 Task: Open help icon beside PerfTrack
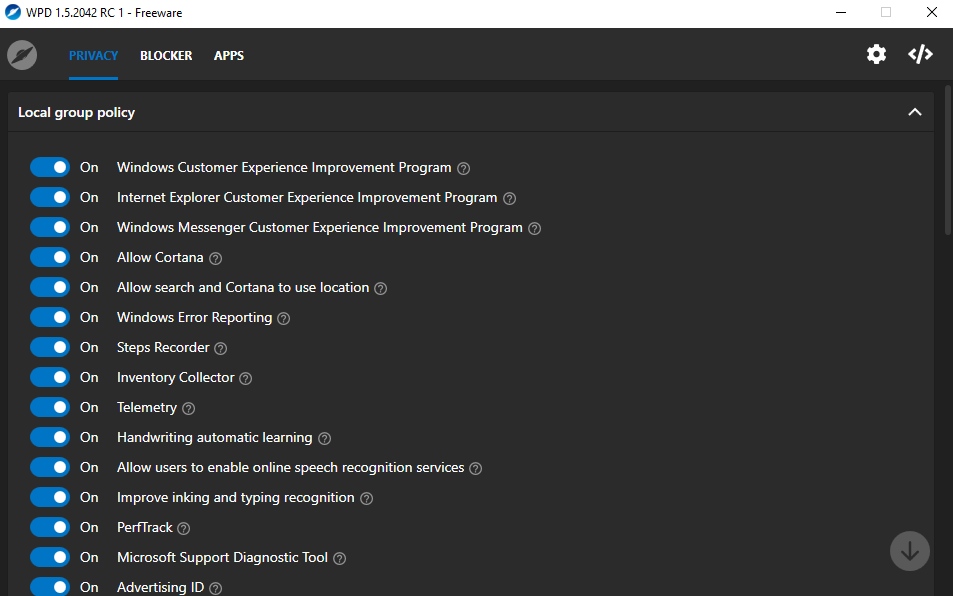pyautogui.click(x=184, y=529)
